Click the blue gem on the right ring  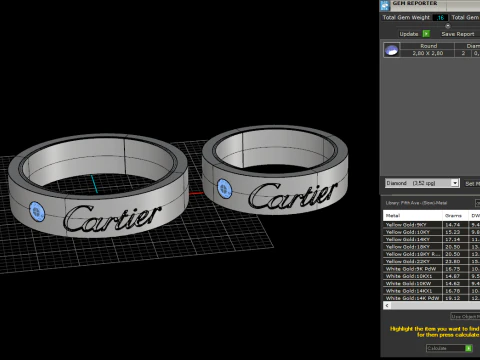[224, 189]
